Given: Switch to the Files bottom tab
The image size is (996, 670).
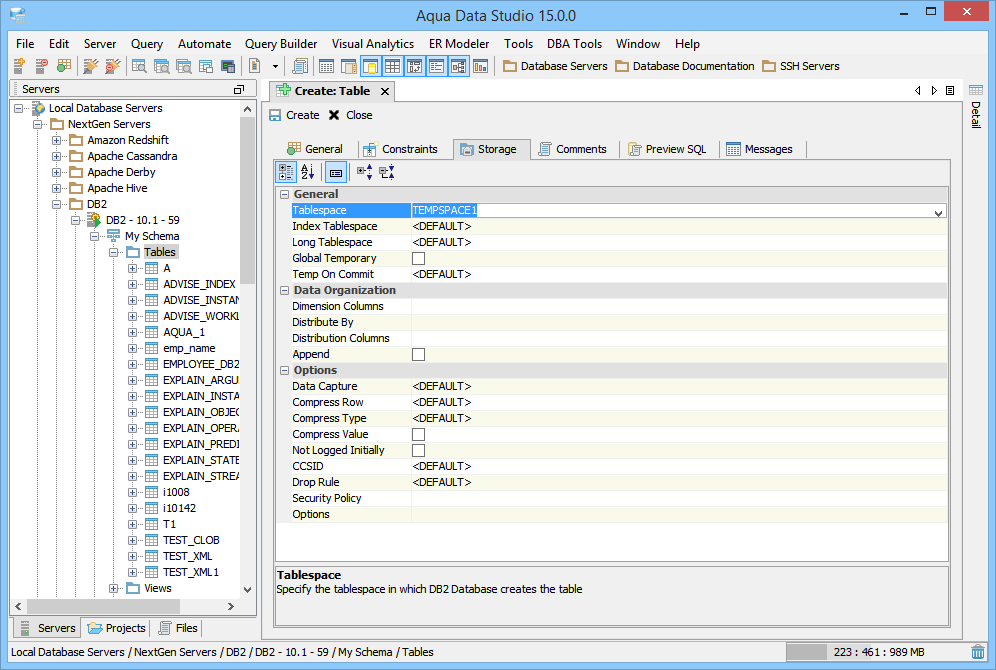Looking at the screenshot, I should coord(178,628).
